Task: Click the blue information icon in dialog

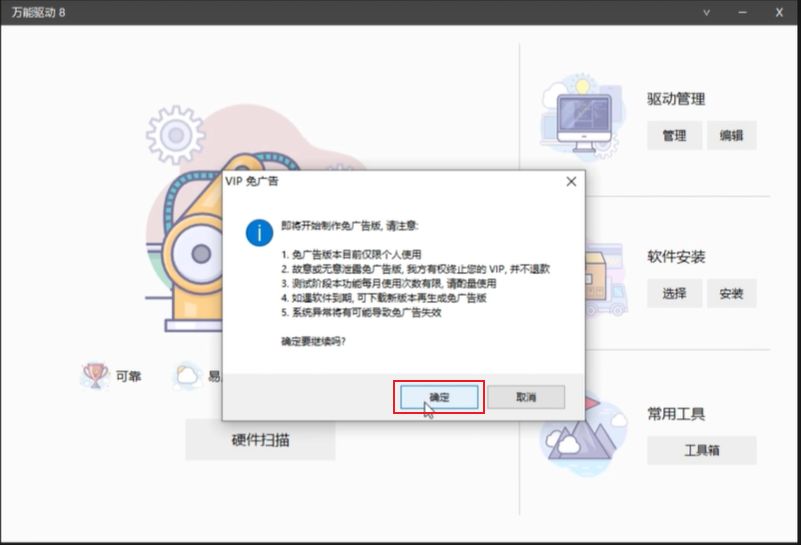Action: click(260, 233)
